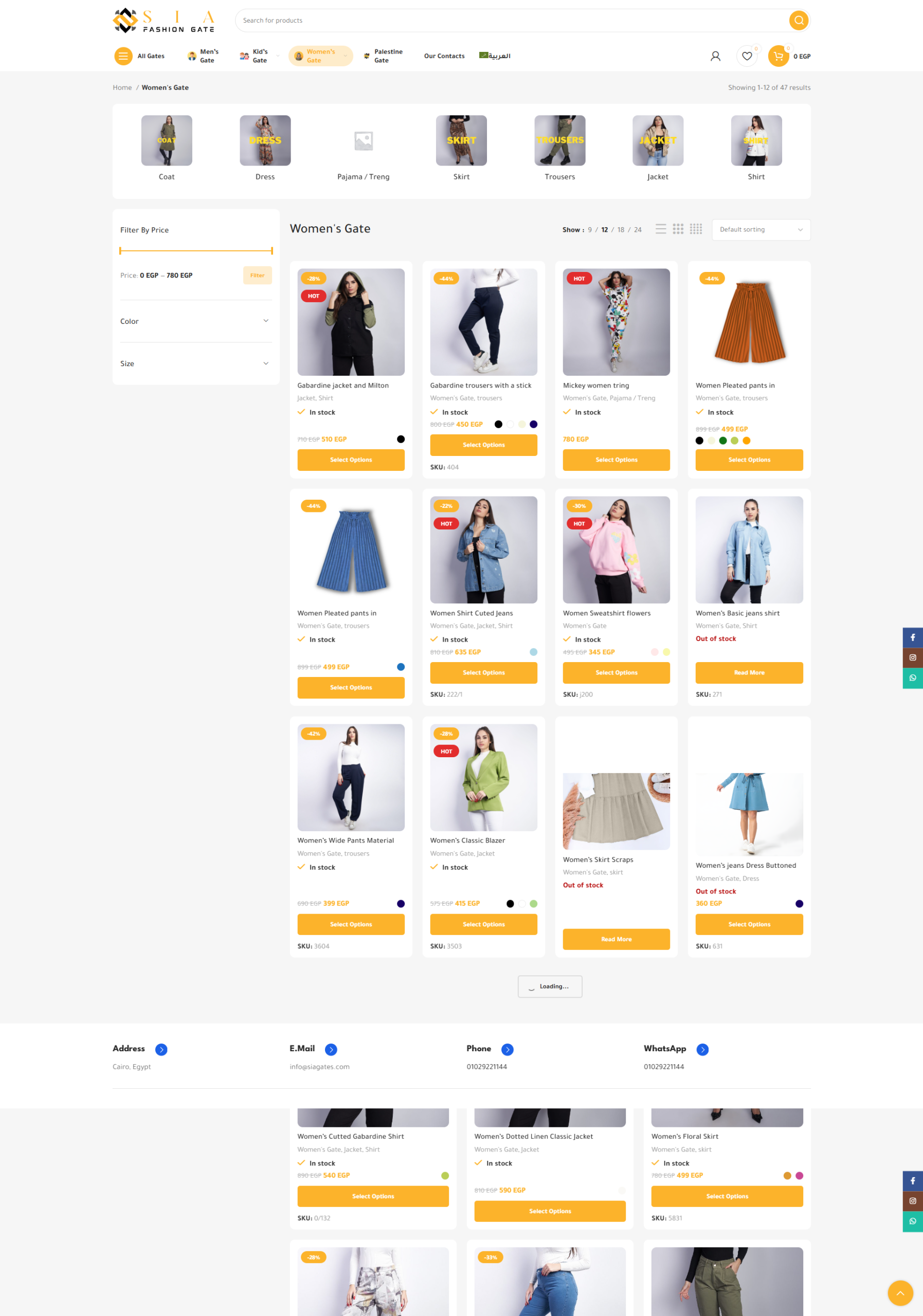Click the Facebook icon beside the product grid
The height and width of the screenshot is (1316, 923).
[x=913, y=637]
